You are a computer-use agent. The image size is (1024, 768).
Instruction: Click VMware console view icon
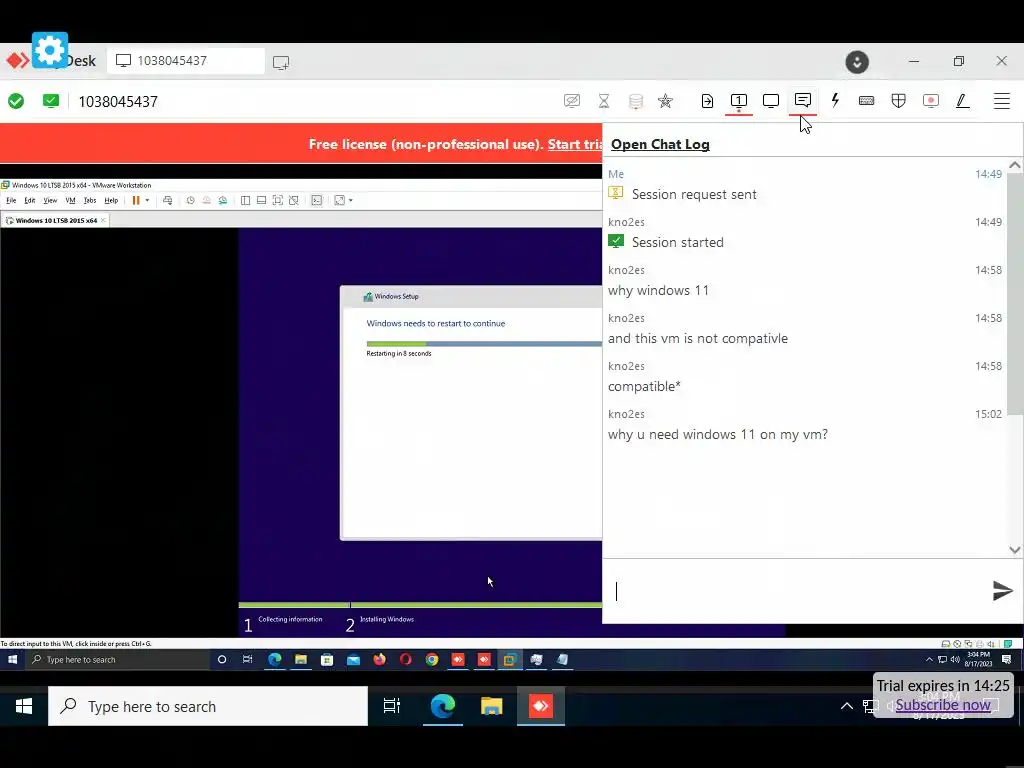click(x=317, y=200)
